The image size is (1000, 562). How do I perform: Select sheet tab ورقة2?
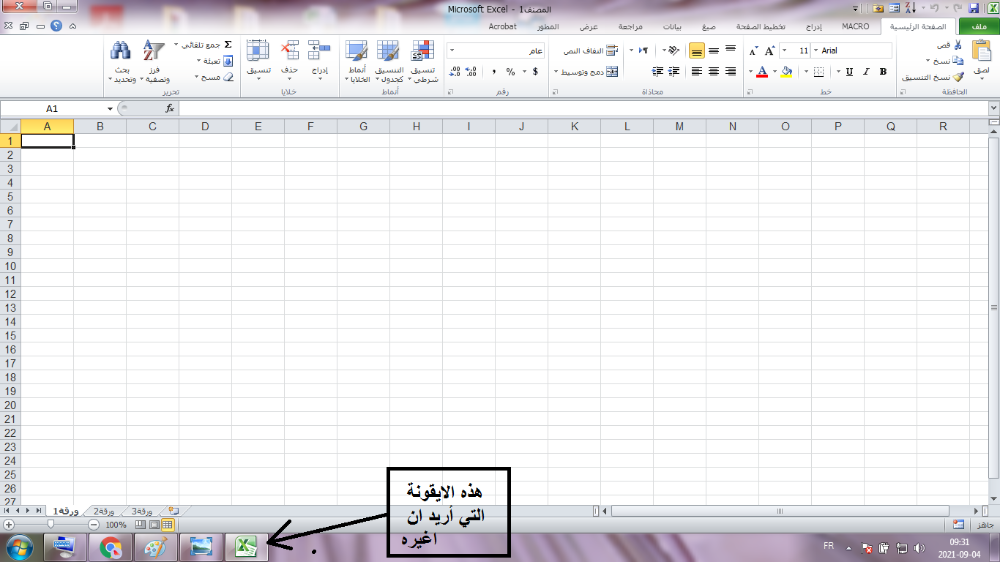[x=104, y=511]
